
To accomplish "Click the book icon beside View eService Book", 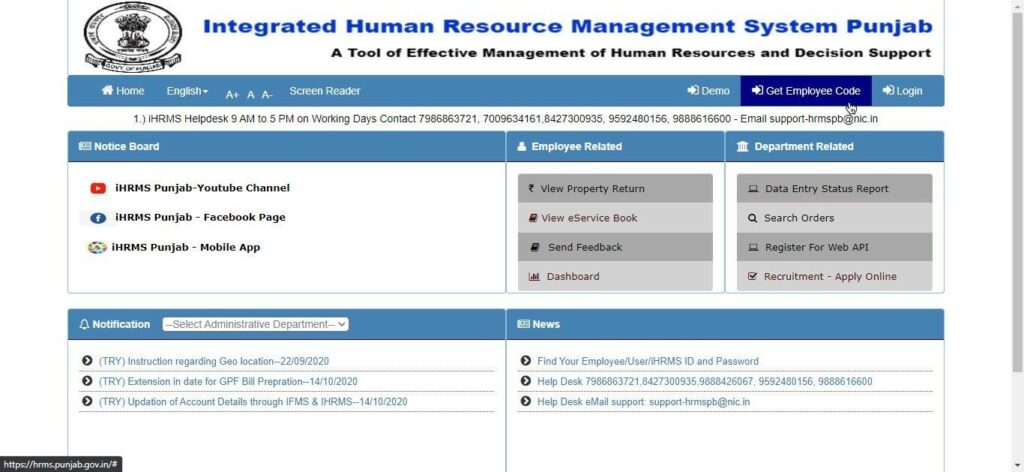I will click(533, 218).
